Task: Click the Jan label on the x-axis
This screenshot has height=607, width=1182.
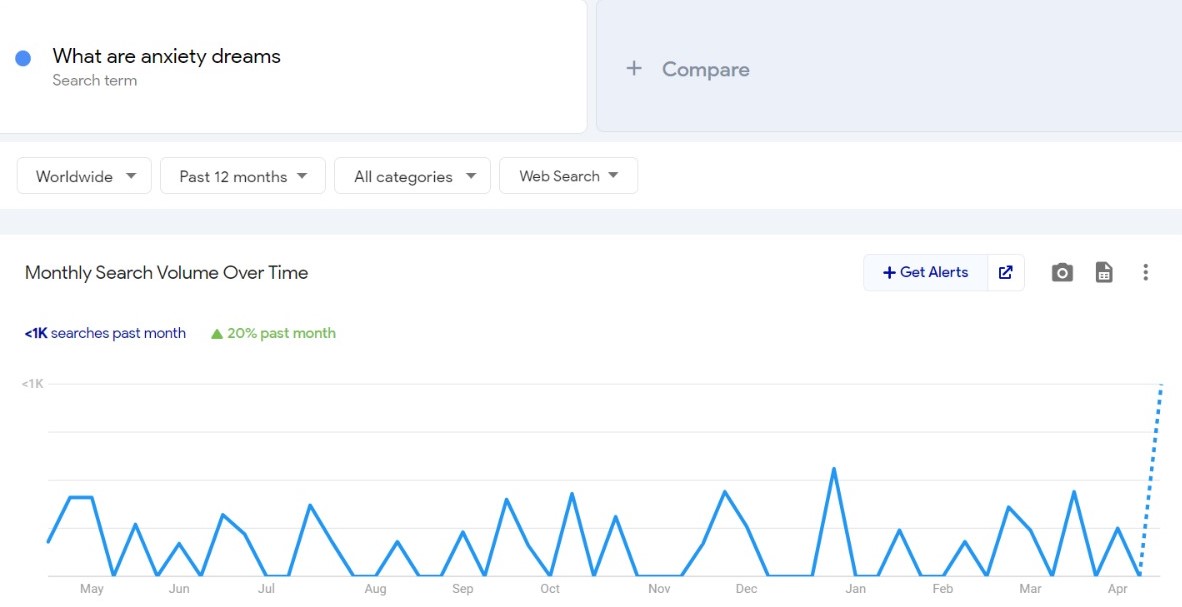Action: click(x=856, y=590)
